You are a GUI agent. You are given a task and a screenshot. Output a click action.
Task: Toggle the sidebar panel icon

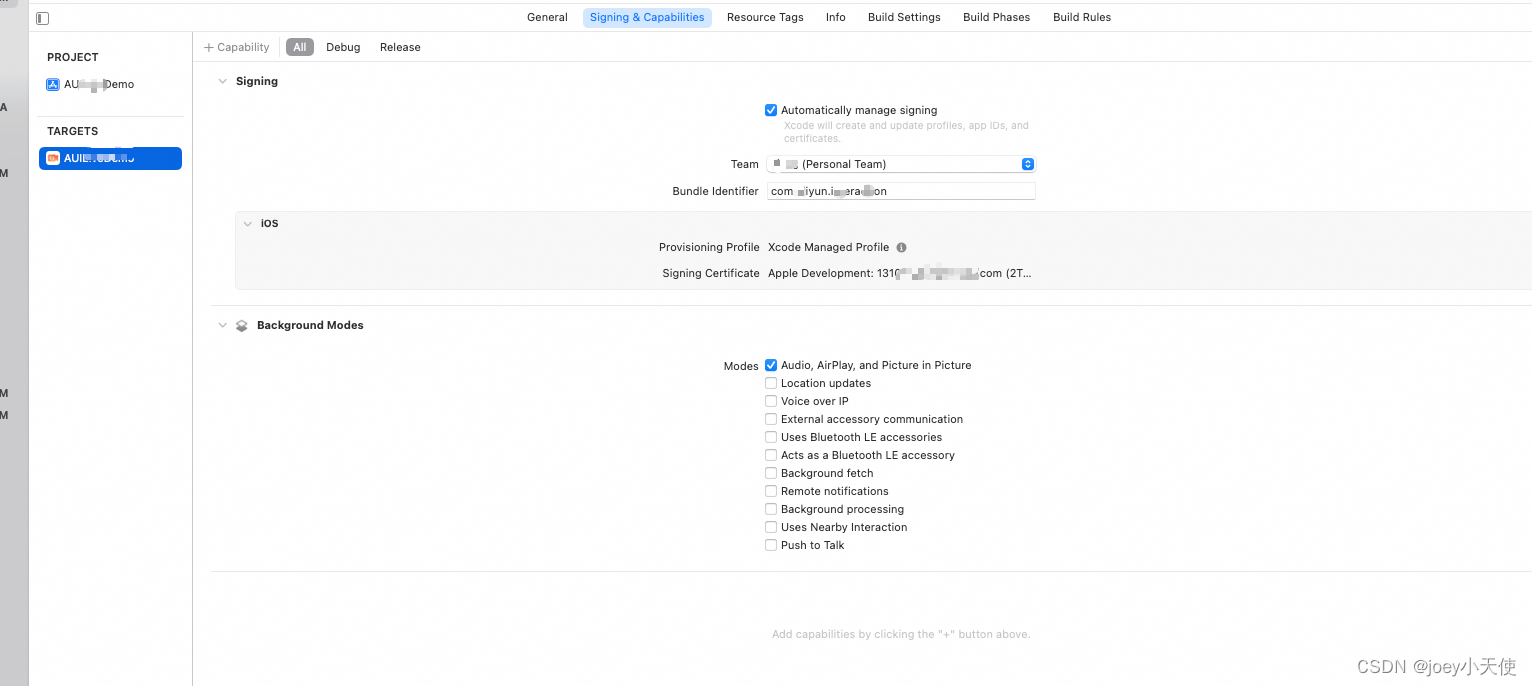pos(42,18)
